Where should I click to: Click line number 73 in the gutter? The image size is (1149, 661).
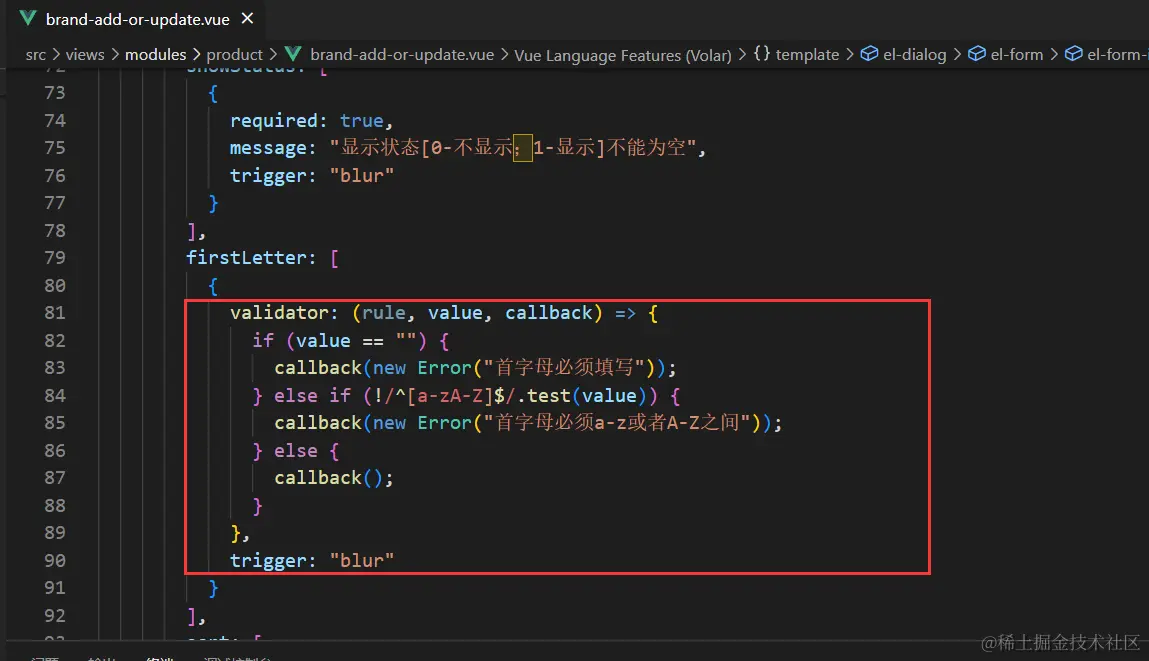(x=55, y=93)
